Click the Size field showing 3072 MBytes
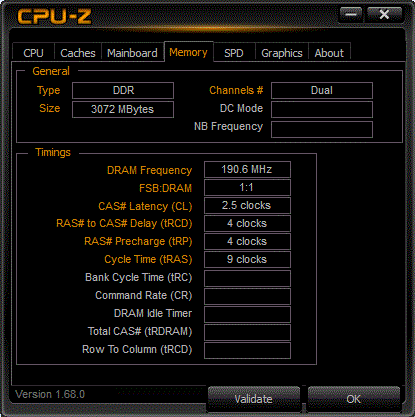Viewport: 415px width, 417px height. 123,109
